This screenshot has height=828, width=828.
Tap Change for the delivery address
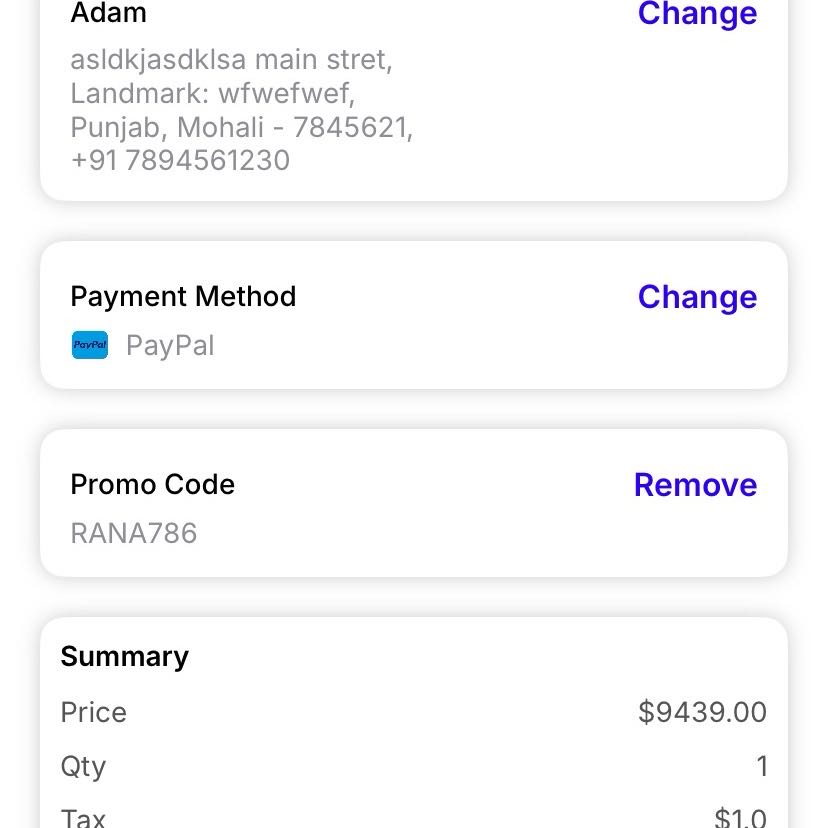click(697, 14)
